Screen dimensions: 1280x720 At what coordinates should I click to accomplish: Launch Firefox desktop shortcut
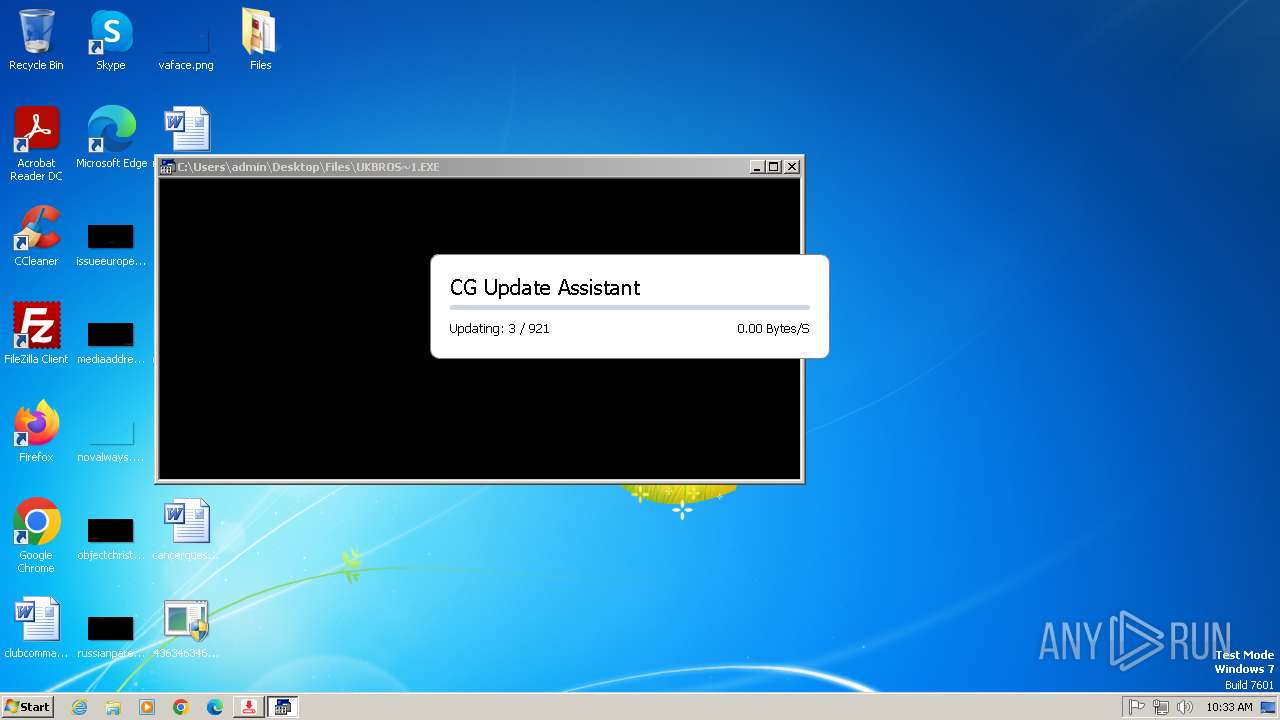coord(36,432)
